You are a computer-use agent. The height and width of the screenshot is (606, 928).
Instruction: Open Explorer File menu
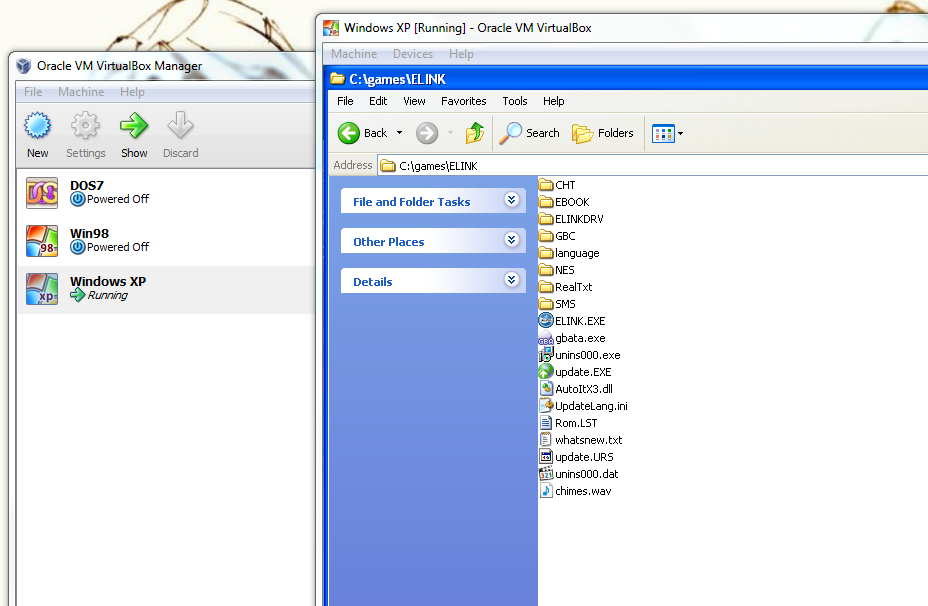345,101
